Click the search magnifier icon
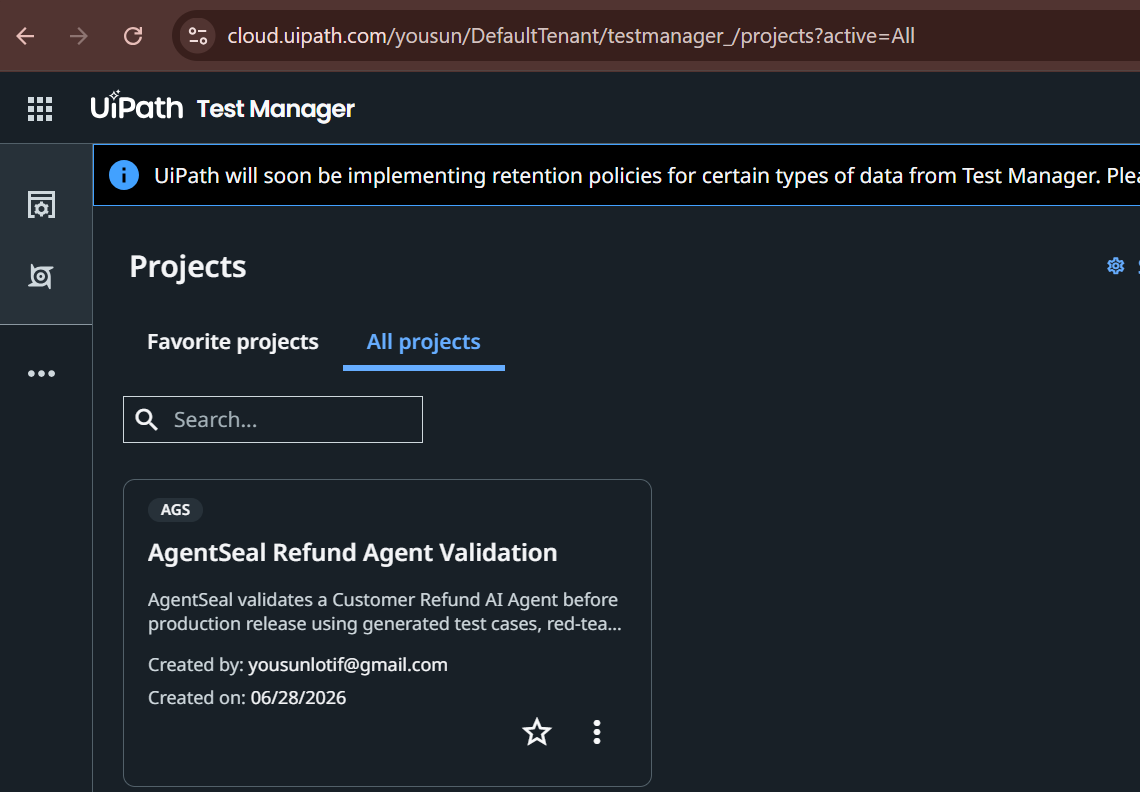The height and width of the screenshot is (792, 1140). click(146, 420)
